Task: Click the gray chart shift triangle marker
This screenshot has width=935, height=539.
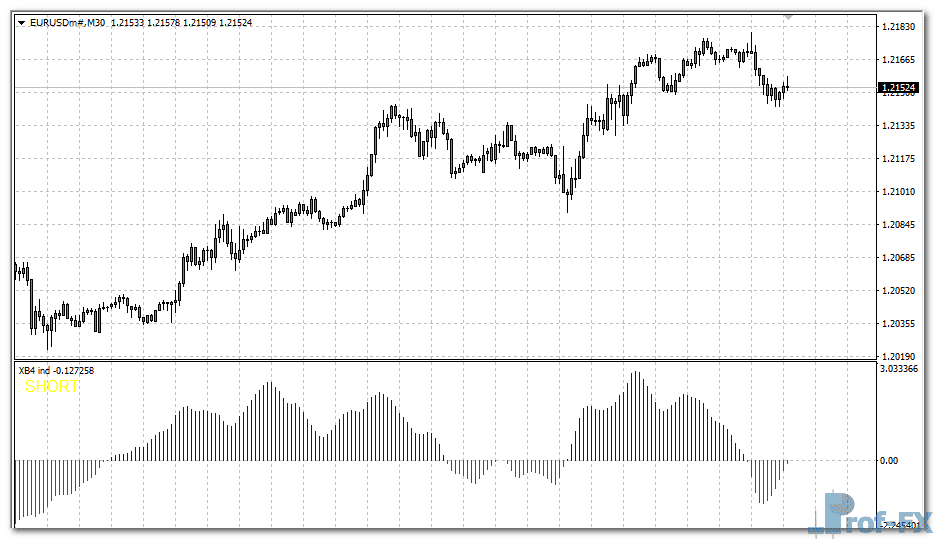Action: [789, 17]
